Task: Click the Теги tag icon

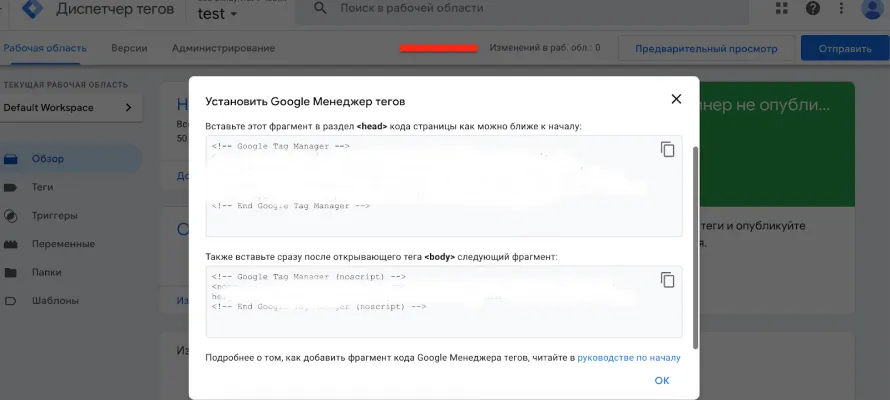Action: [x=10, y=187]
